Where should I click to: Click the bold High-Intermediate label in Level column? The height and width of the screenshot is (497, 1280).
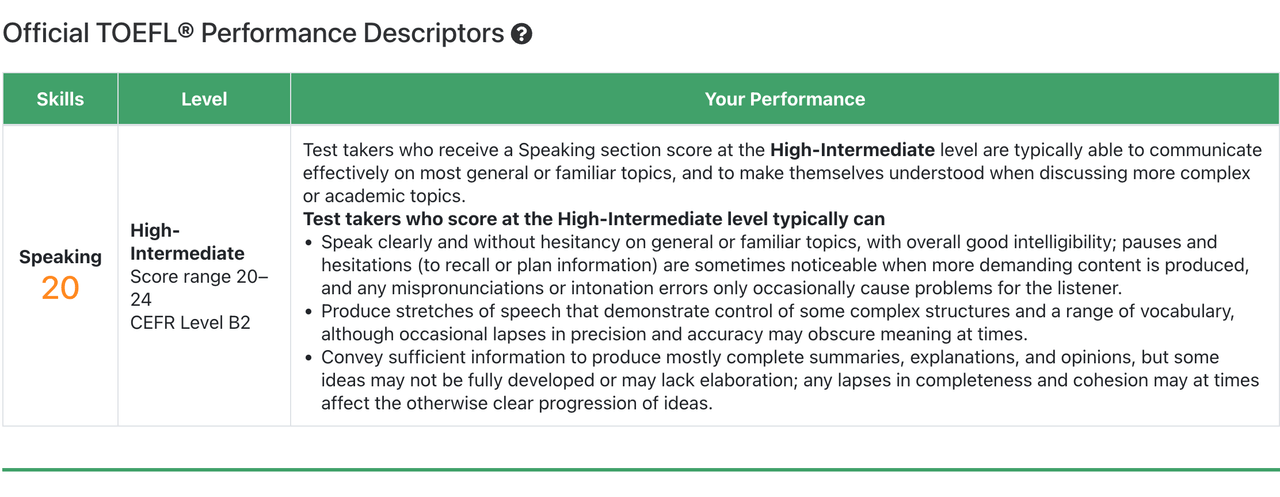coord(187,241)
